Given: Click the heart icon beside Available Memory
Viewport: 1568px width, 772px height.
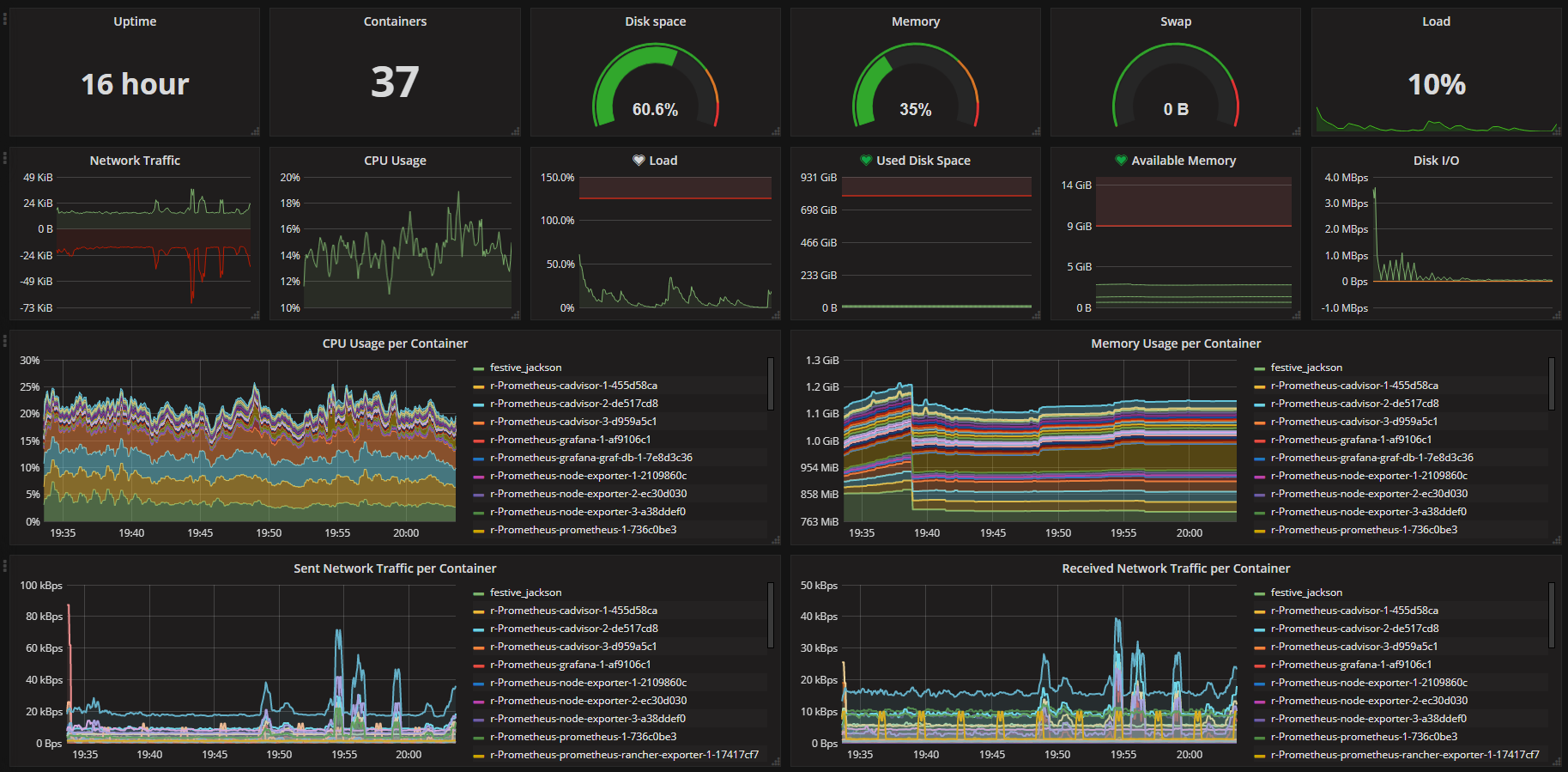Looking at the screenshot, I should pyautogui.click(x=1121, y=161).
